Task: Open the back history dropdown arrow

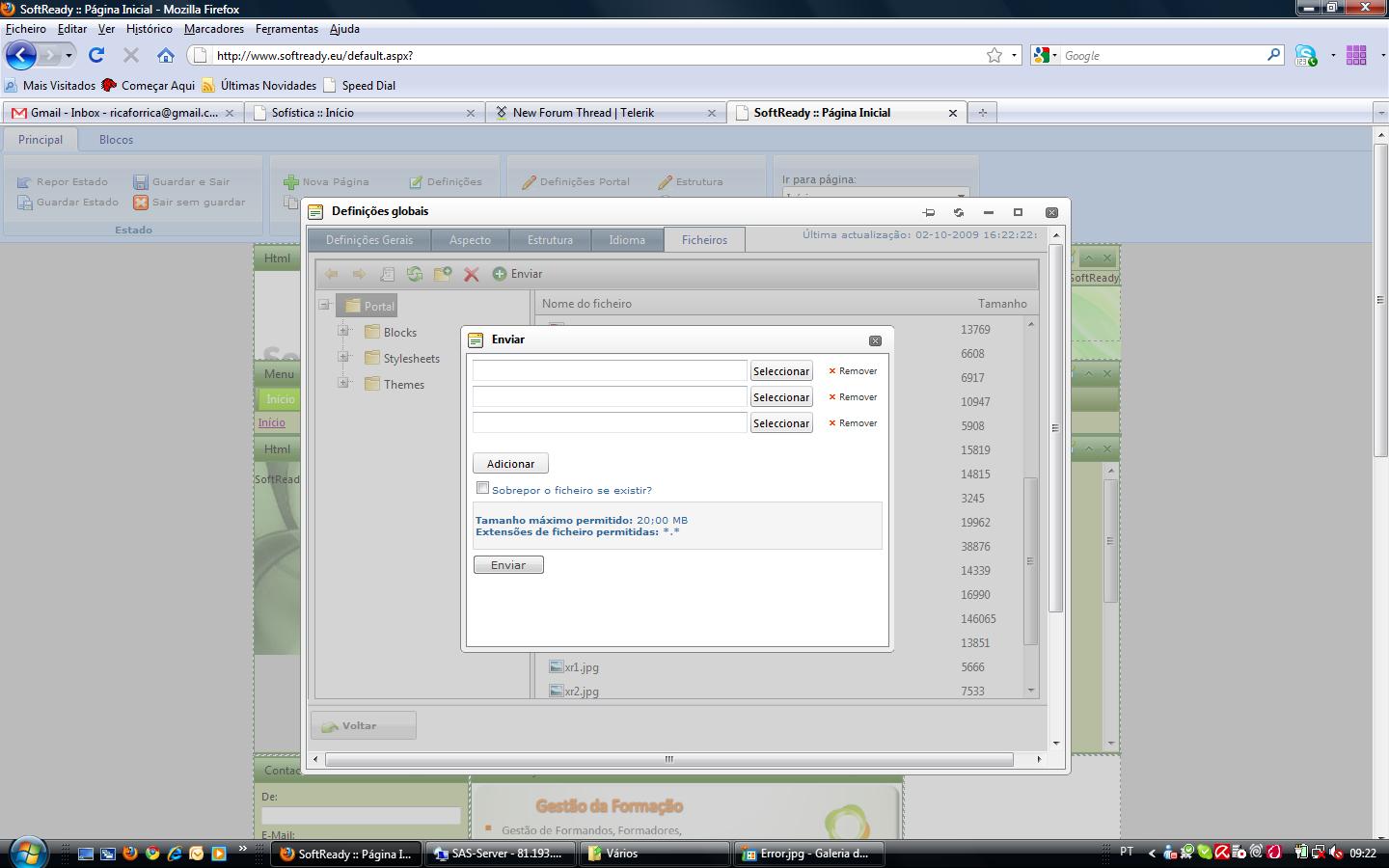Action: coord(68,55)
